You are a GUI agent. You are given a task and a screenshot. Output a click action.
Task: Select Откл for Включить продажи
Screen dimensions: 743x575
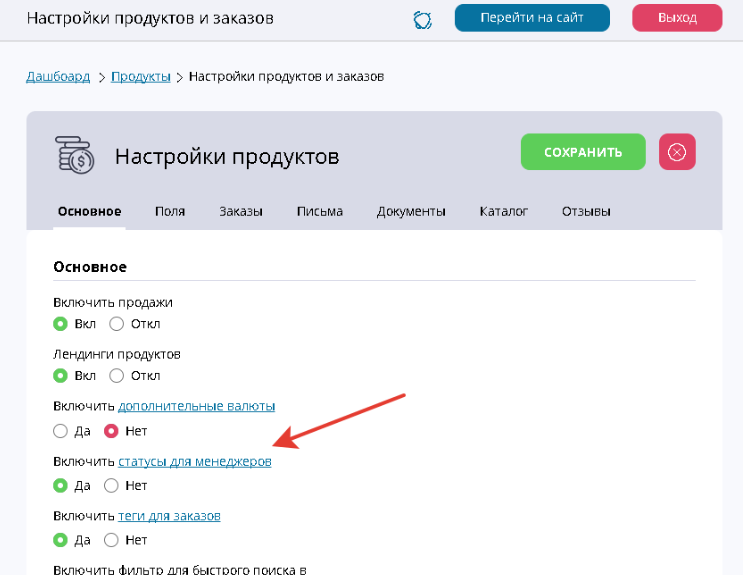click(117, 323)
